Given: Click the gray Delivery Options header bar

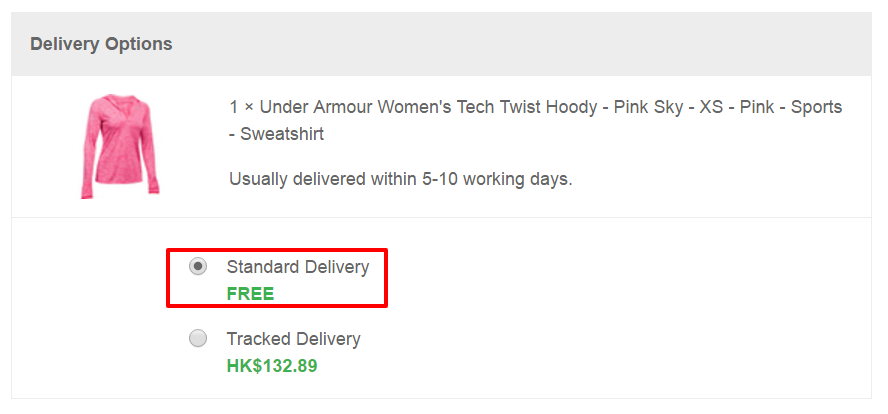Looking at the screenshot, I should [x=441, y=44].
